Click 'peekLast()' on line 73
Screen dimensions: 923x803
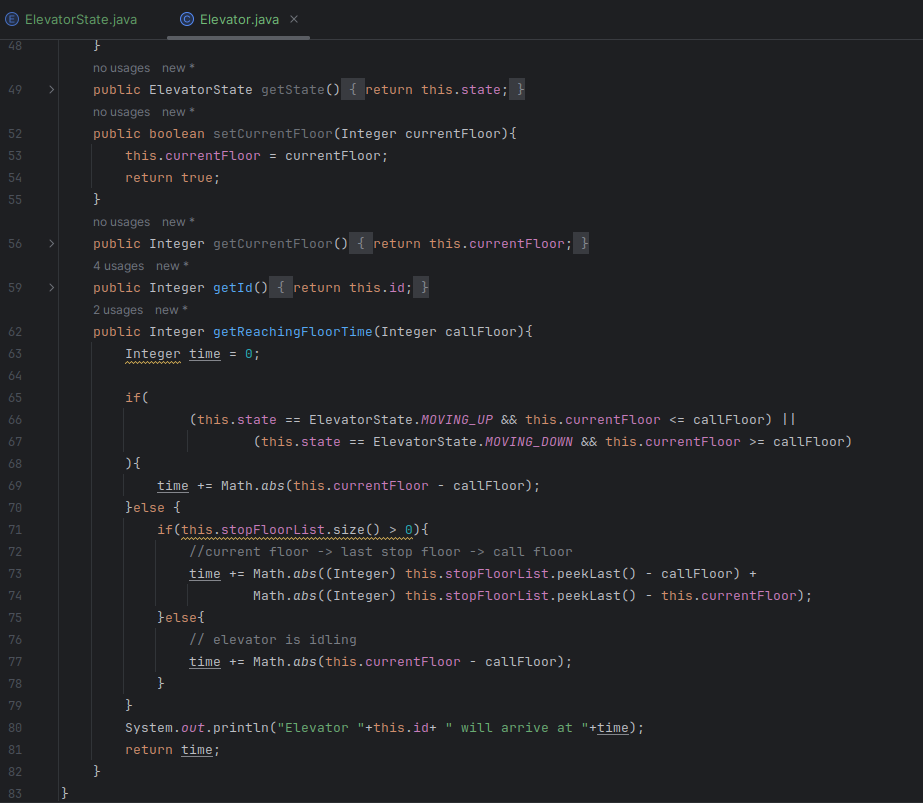click(596, 574)
